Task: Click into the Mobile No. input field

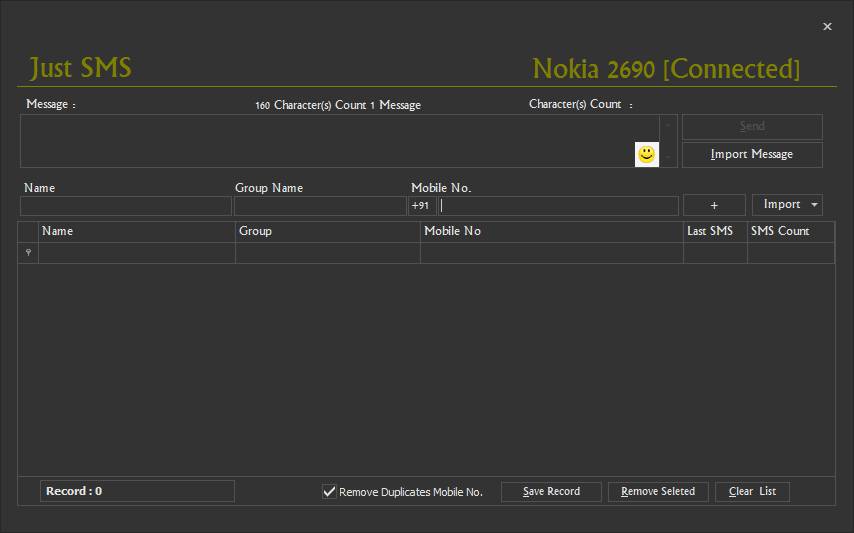Action: click(x=558, y=206)
